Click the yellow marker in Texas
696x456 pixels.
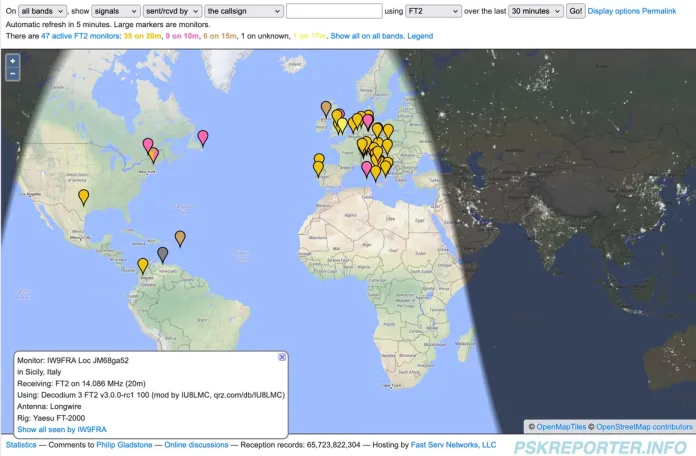(84, 196)
